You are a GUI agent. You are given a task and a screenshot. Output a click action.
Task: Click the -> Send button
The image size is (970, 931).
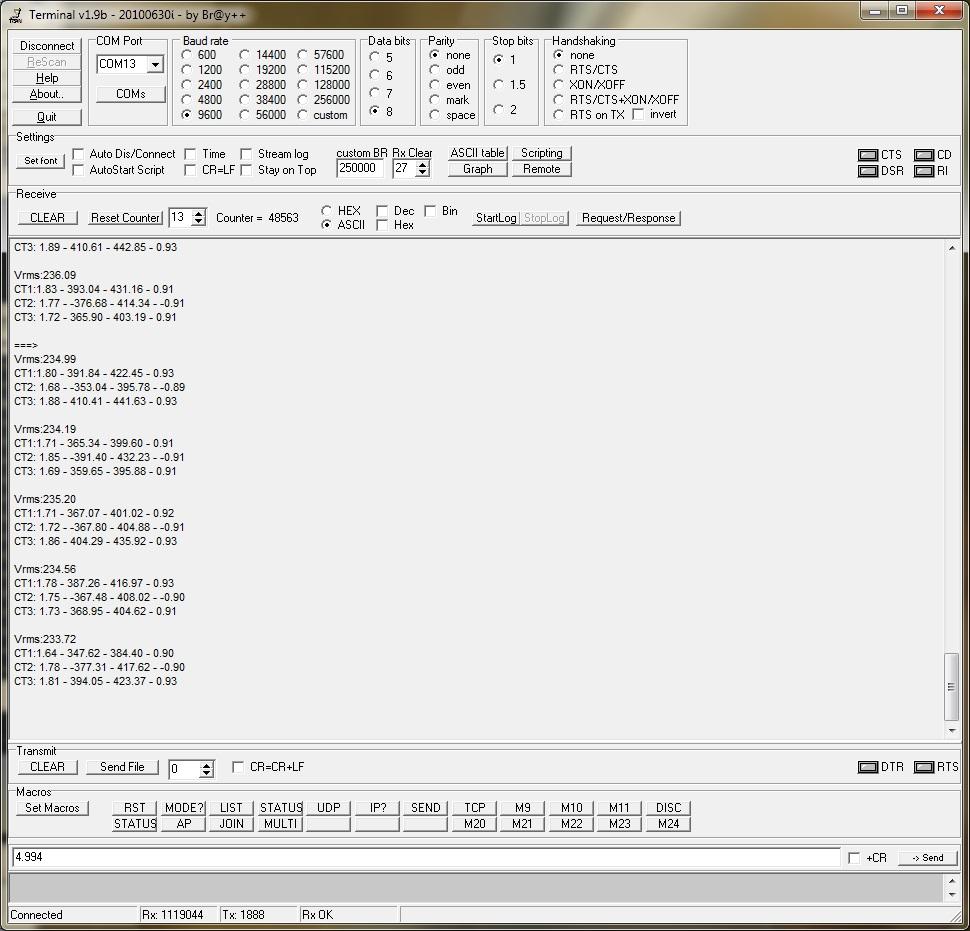(927, 858)
